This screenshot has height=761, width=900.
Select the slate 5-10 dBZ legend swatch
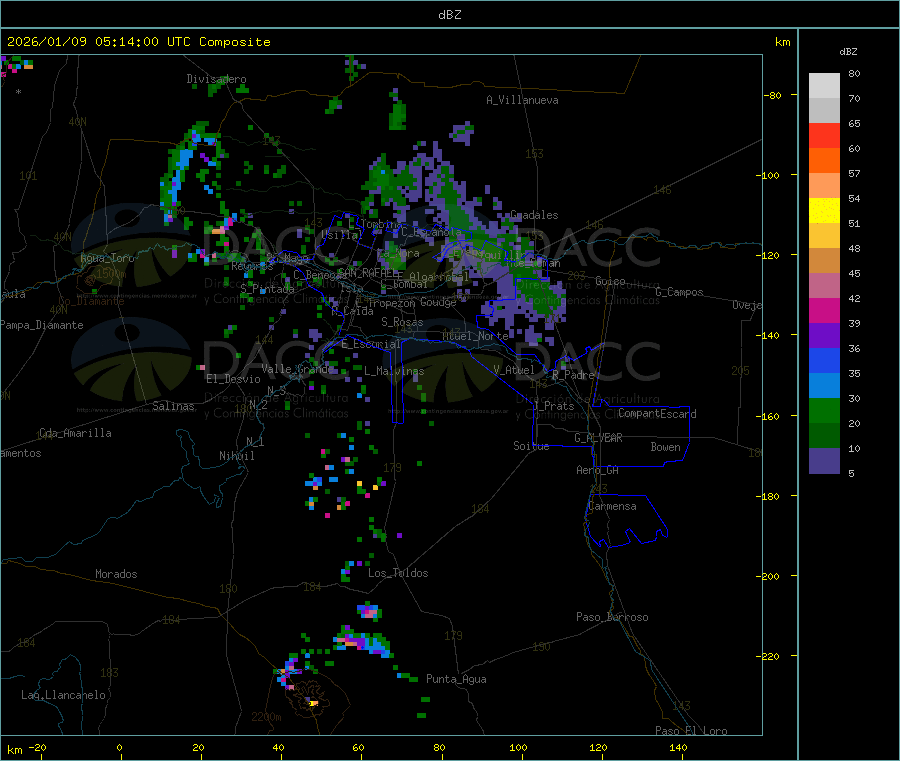(x=824, y=461)
